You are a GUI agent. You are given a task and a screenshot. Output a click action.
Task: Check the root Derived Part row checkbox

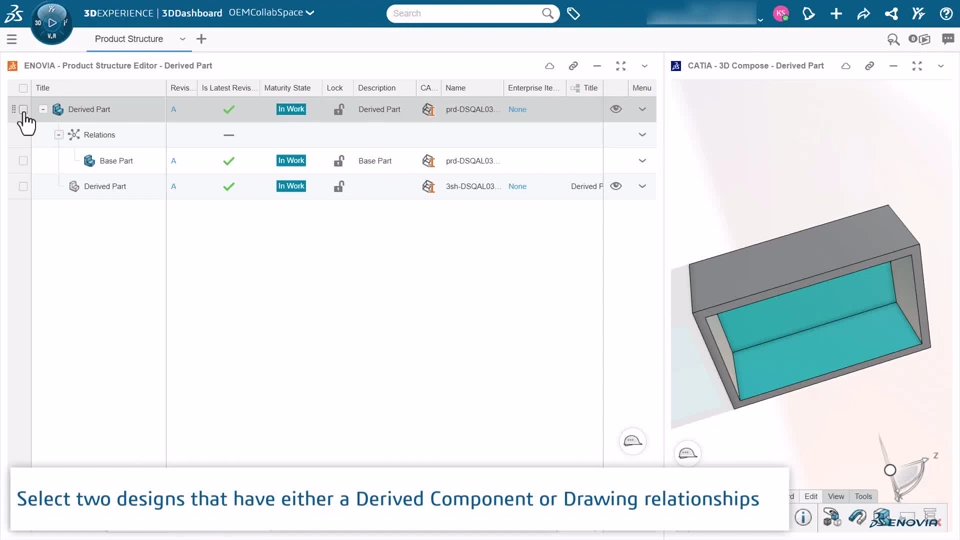click(x=23, y=109)
